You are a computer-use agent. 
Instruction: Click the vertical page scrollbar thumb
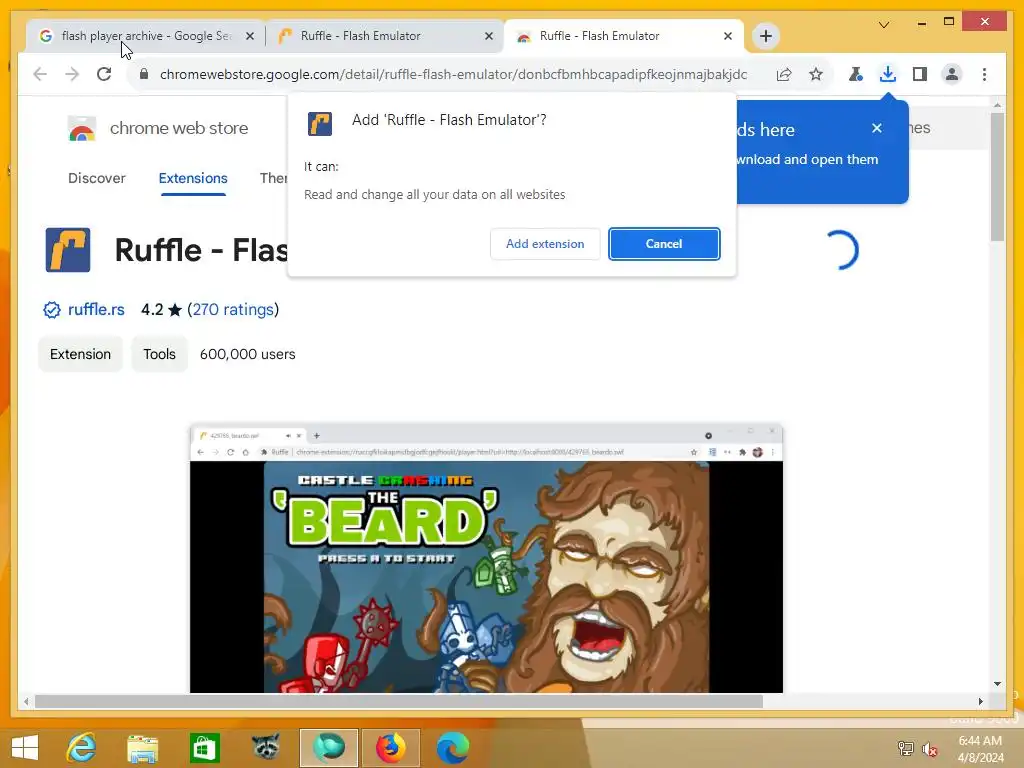pos(997,176)
